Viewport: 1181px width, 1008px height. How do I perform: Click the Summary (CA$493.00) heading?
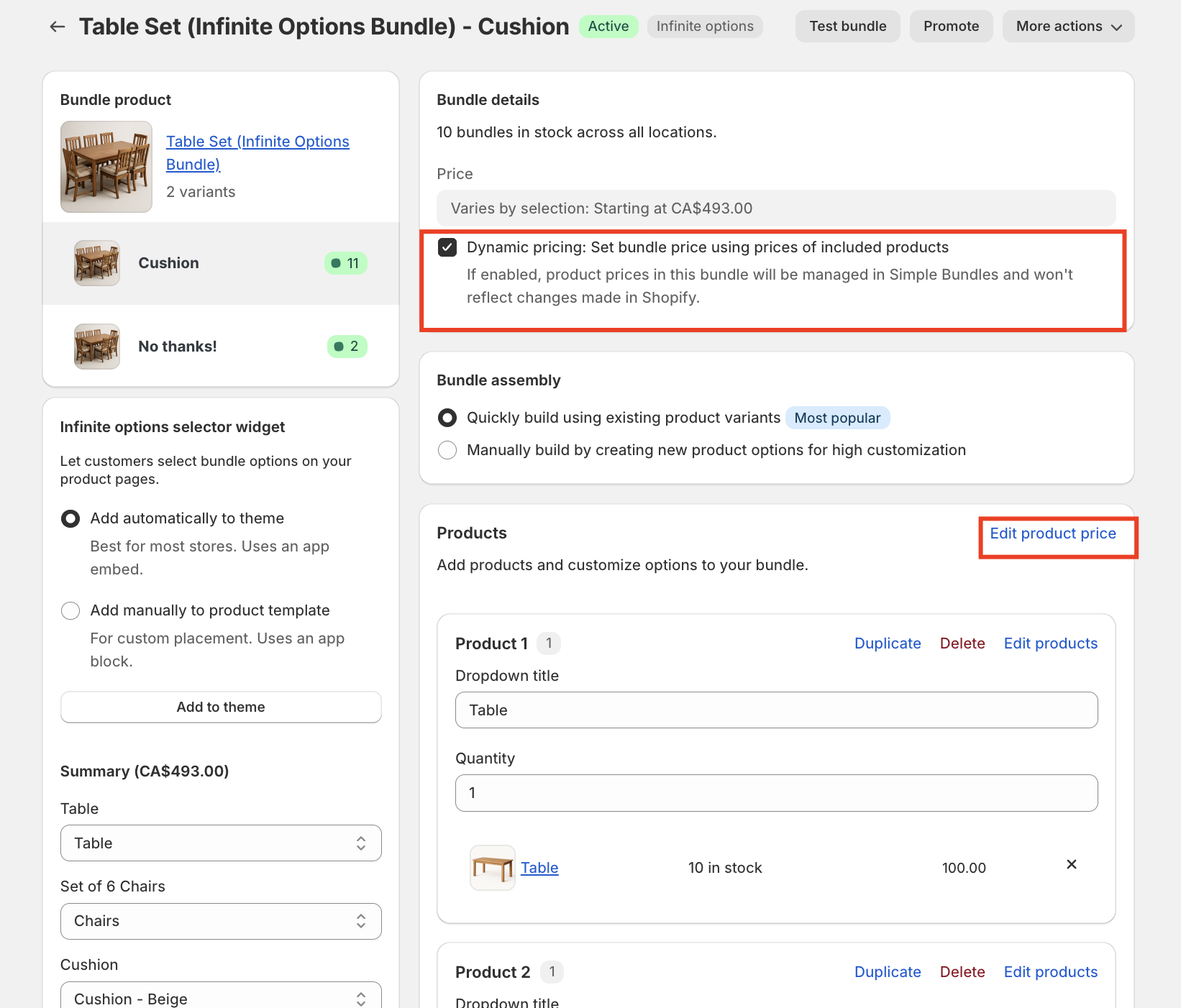145,771
